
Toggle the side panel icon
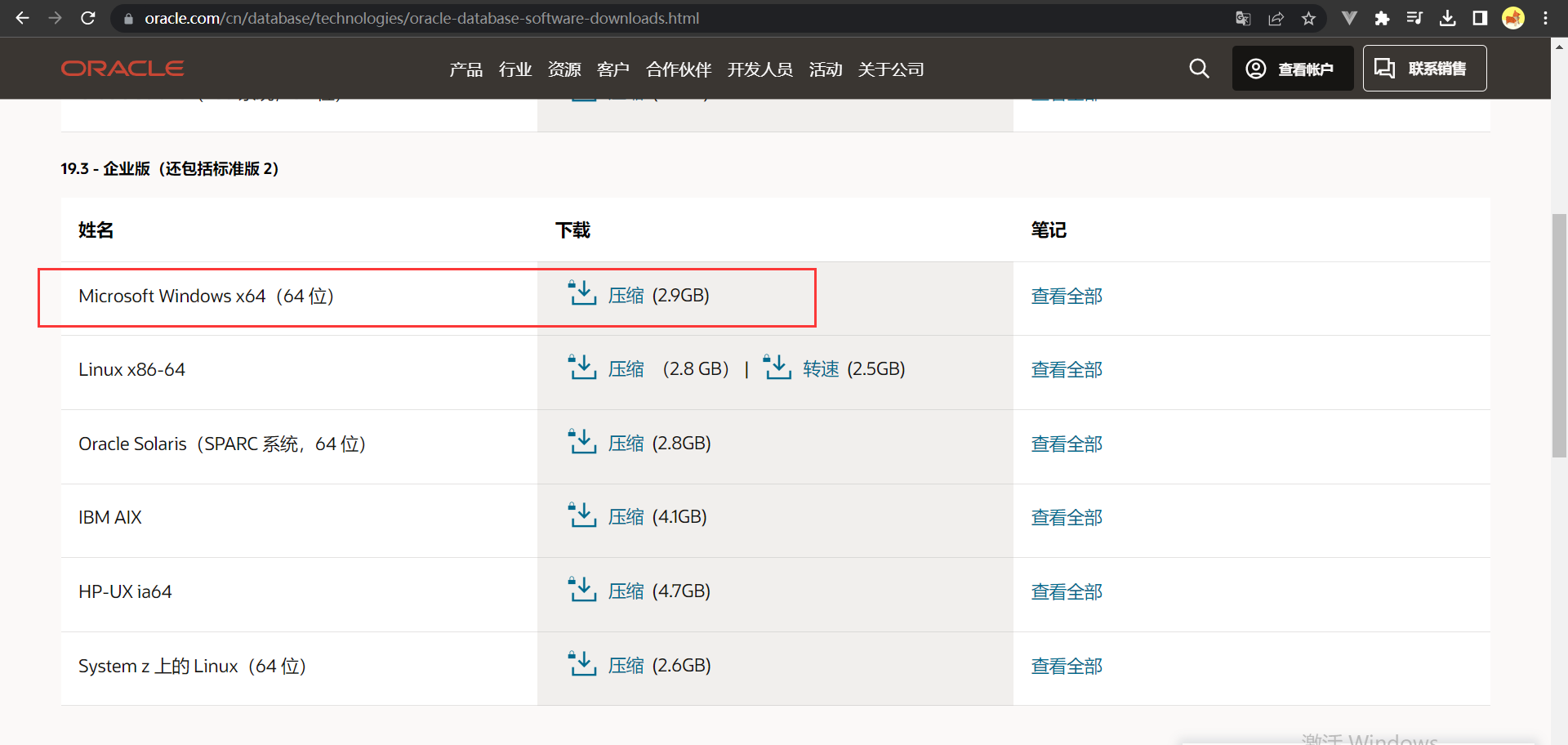click(x=1480, y=18)
